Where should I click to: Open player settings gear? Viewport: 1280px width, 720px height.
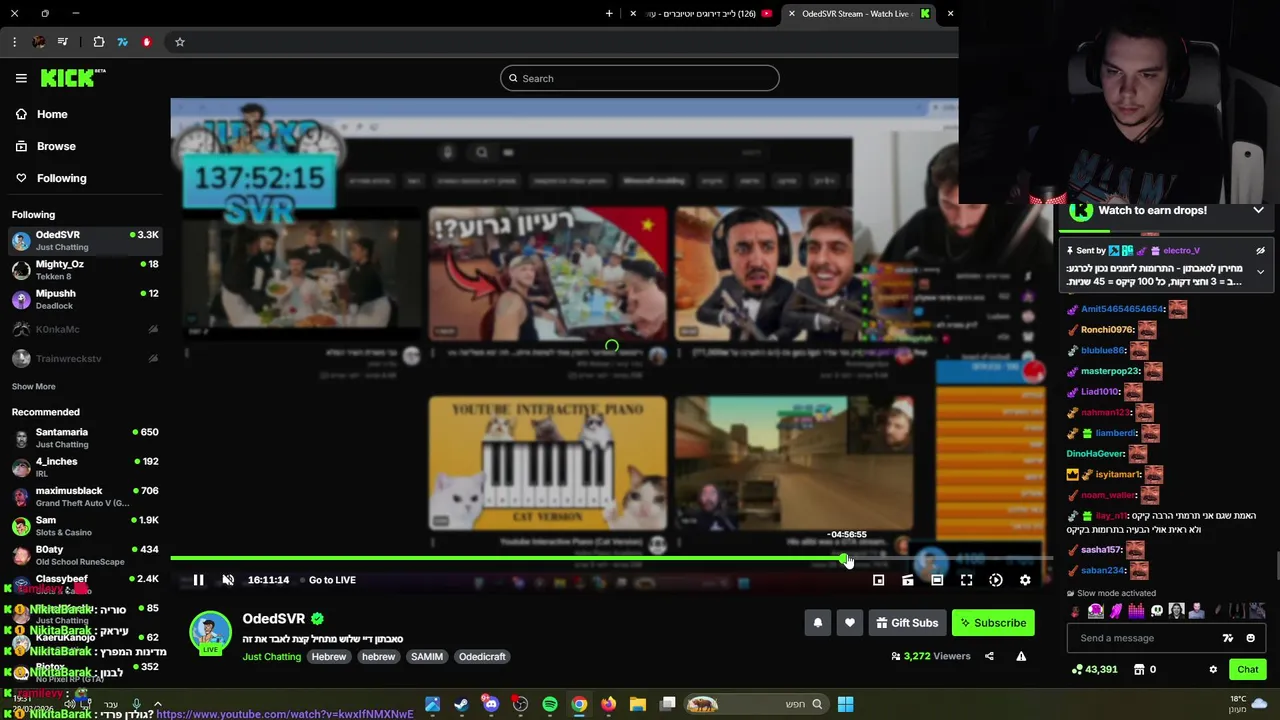pos(1025,580)
